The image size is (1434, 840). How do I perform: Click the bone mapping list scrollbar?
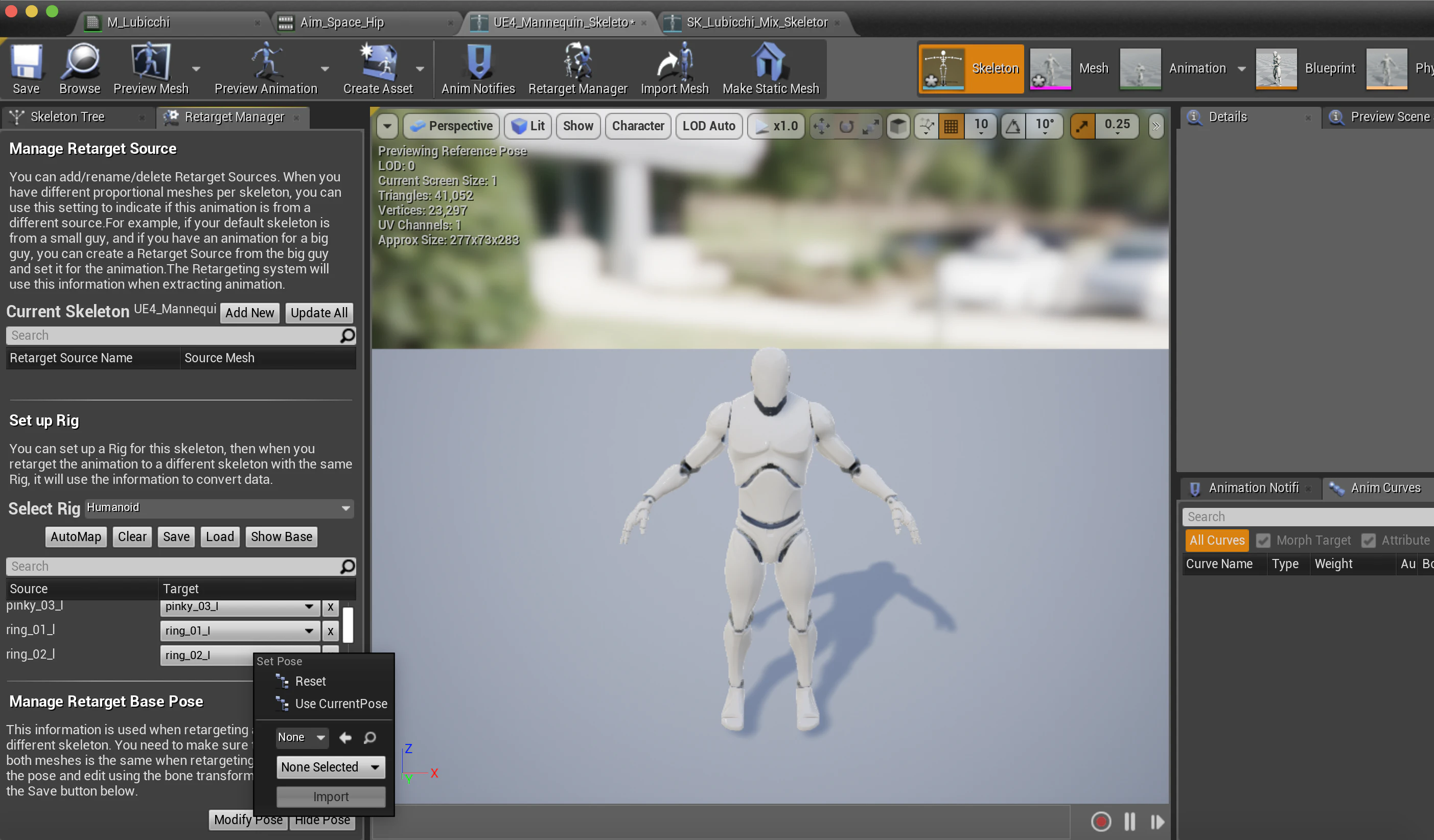tap(348, 624)
